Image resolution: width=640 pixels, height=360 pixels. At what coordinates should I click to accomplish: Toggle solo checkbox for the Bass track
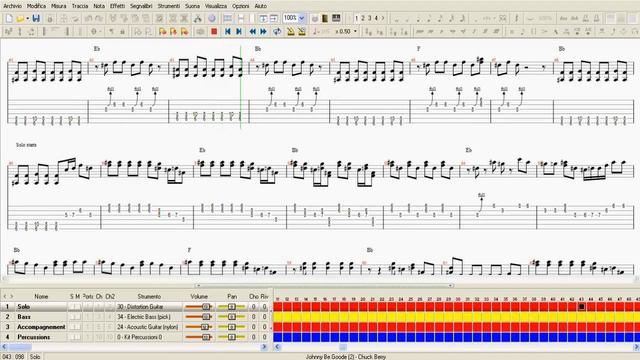pos(72,317)
